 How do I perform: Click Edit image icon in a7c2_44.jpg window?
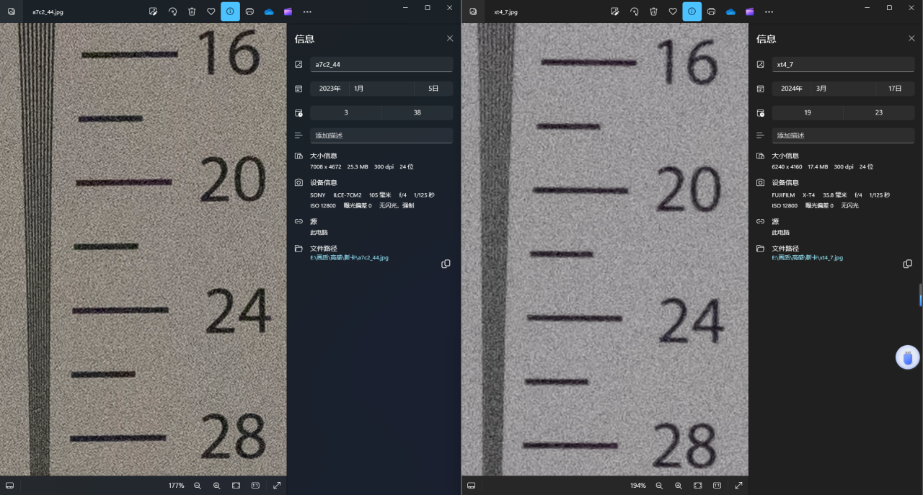153,11
